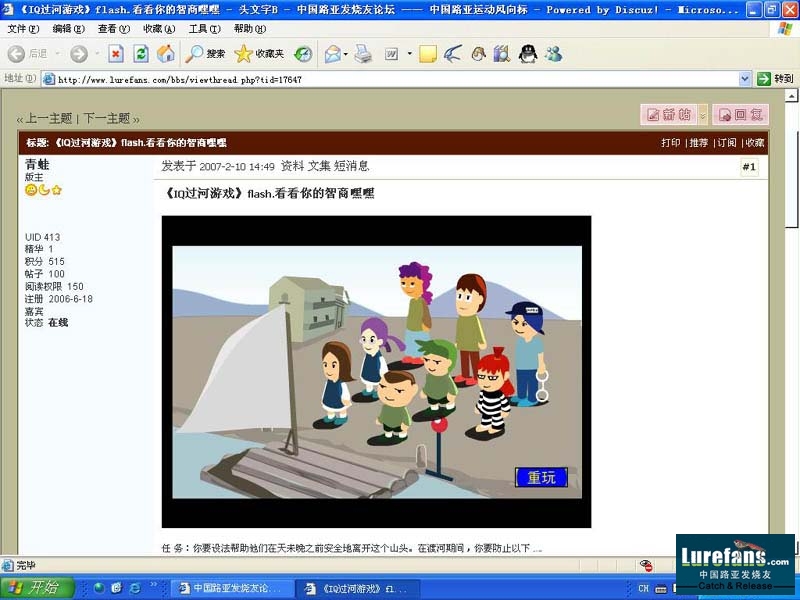Click the scroll up arrow
The image size is (800, 600).
point(791,95)
